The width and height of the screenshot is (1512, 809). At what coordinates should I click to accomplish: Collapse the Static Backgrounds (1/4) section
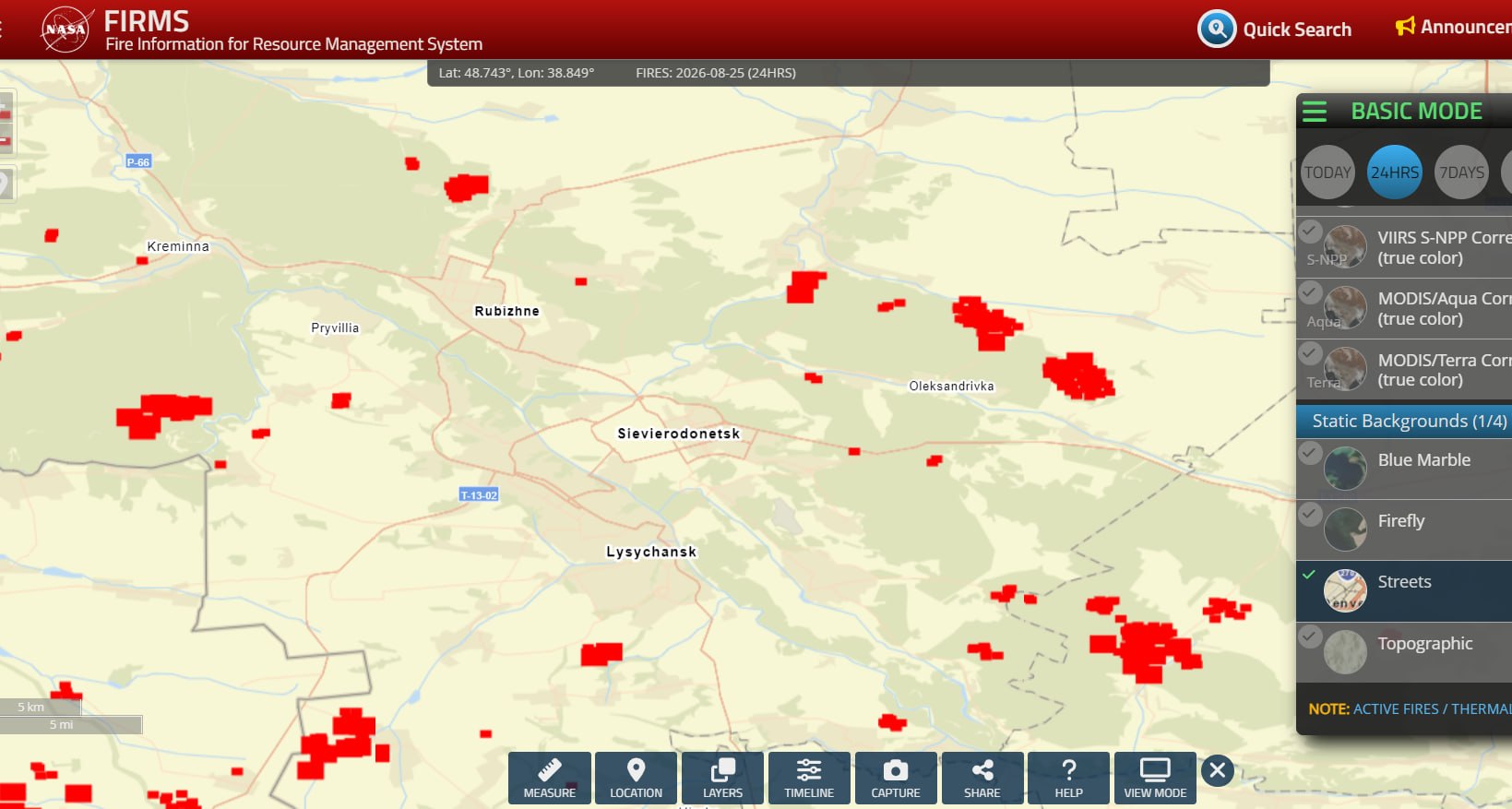pos(1404,421)
